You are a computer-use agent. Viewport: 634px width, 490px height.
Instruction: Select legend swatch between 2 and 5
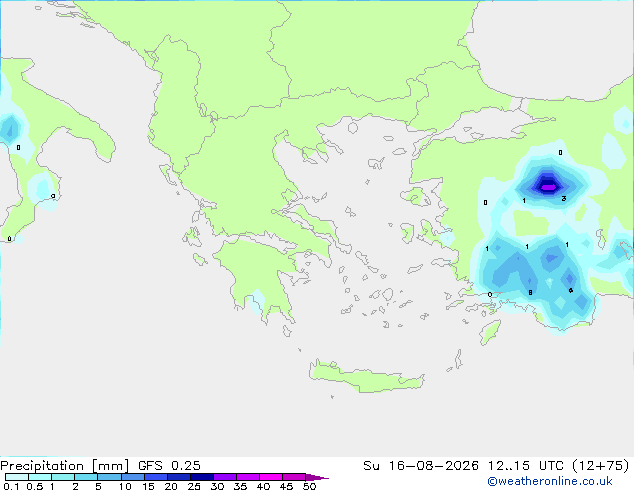86,477
